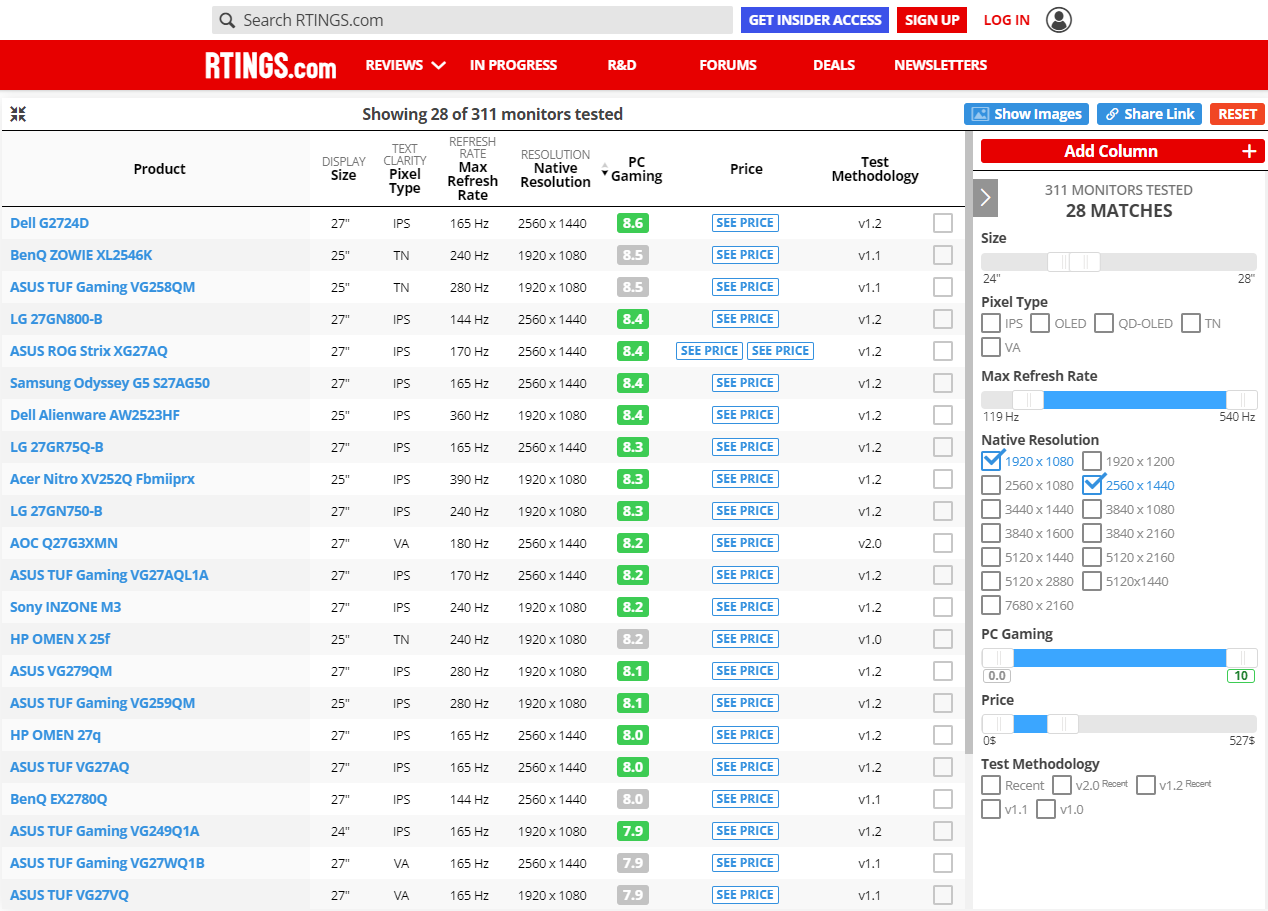Click the PC Gaming slider right handle
Screen dimensions: 1268x911
[x=1242, y=658]
